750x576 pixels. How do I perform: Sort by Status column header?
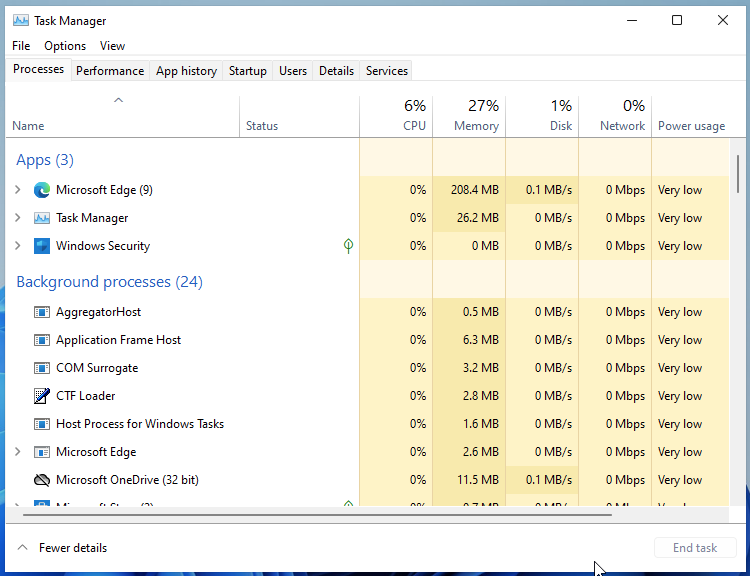[x=299, y=117]
